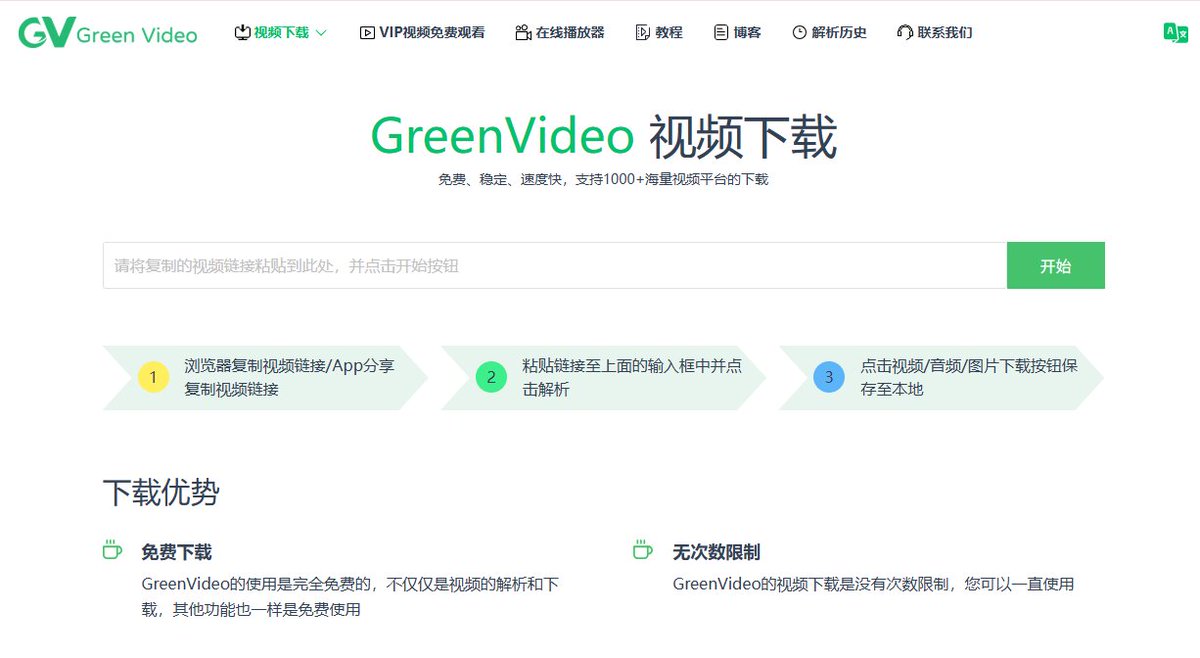1200x658 pixels.
Task: Click the 无次数限制 title
Action: [716, 552]
